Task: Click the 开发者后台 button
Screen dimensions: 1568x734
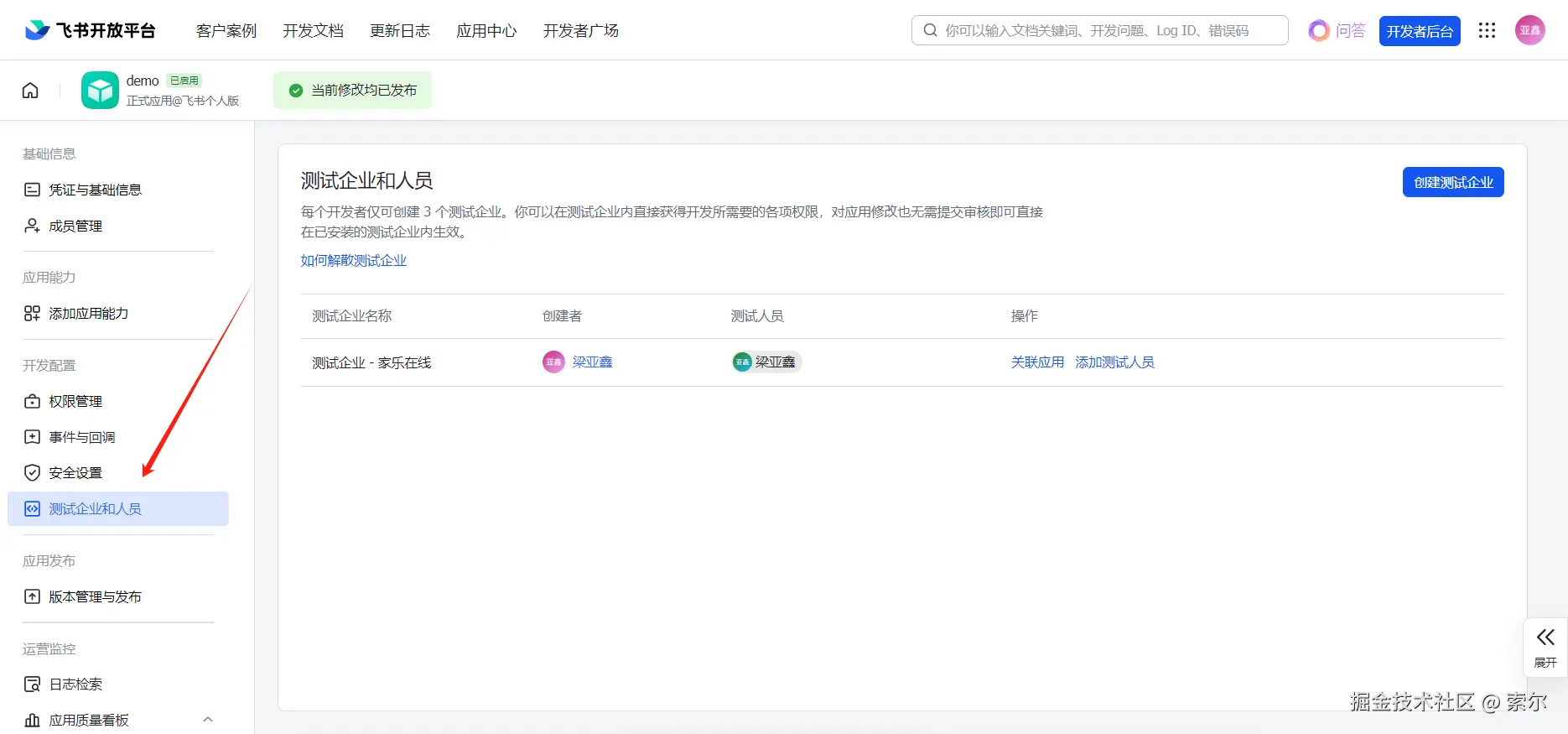Action: [x=1420, y=31]
